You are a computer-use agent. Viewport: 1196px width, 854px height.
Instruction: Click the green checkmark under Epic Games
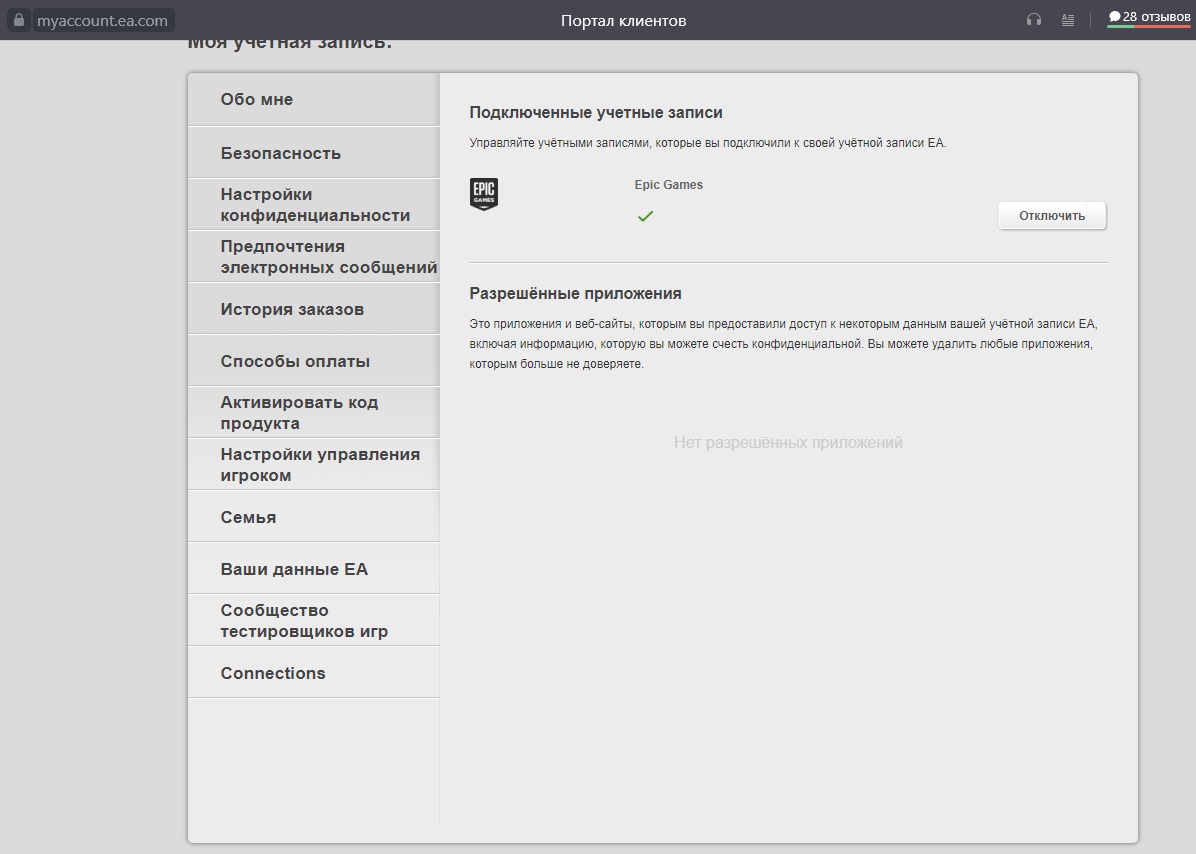click(645, 217)
